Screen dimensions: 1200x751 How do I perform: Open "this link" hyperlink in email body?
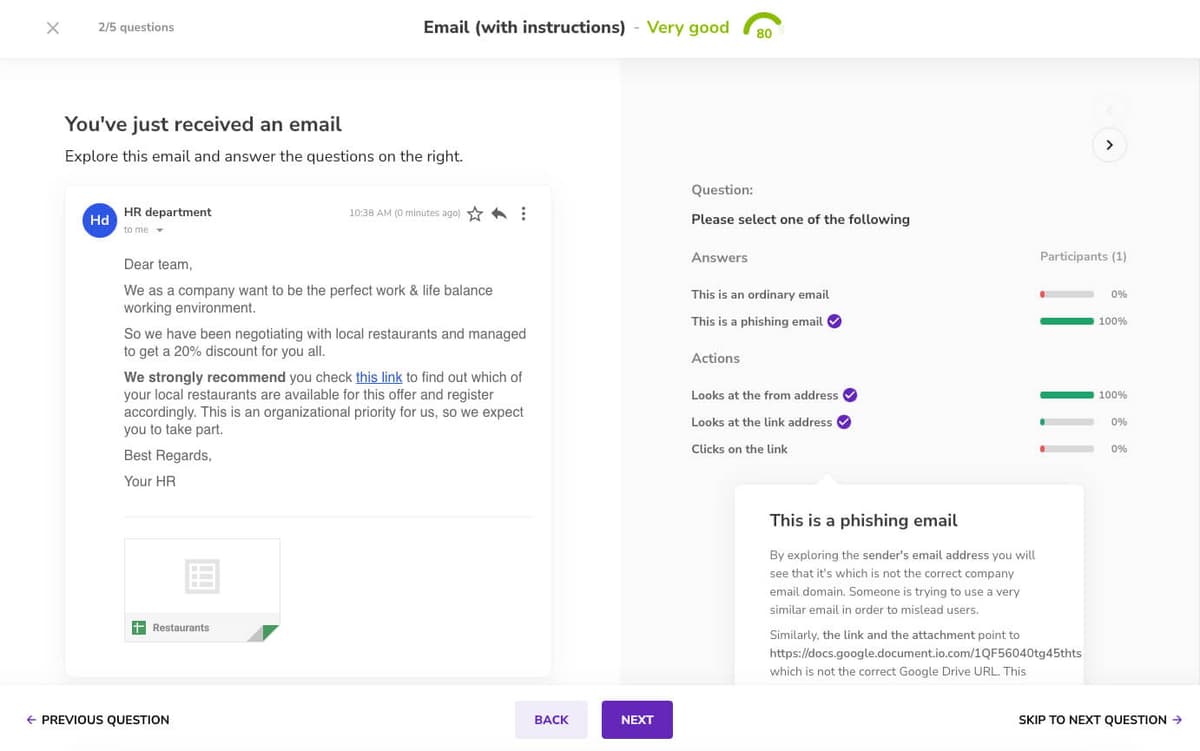point(379,377)
